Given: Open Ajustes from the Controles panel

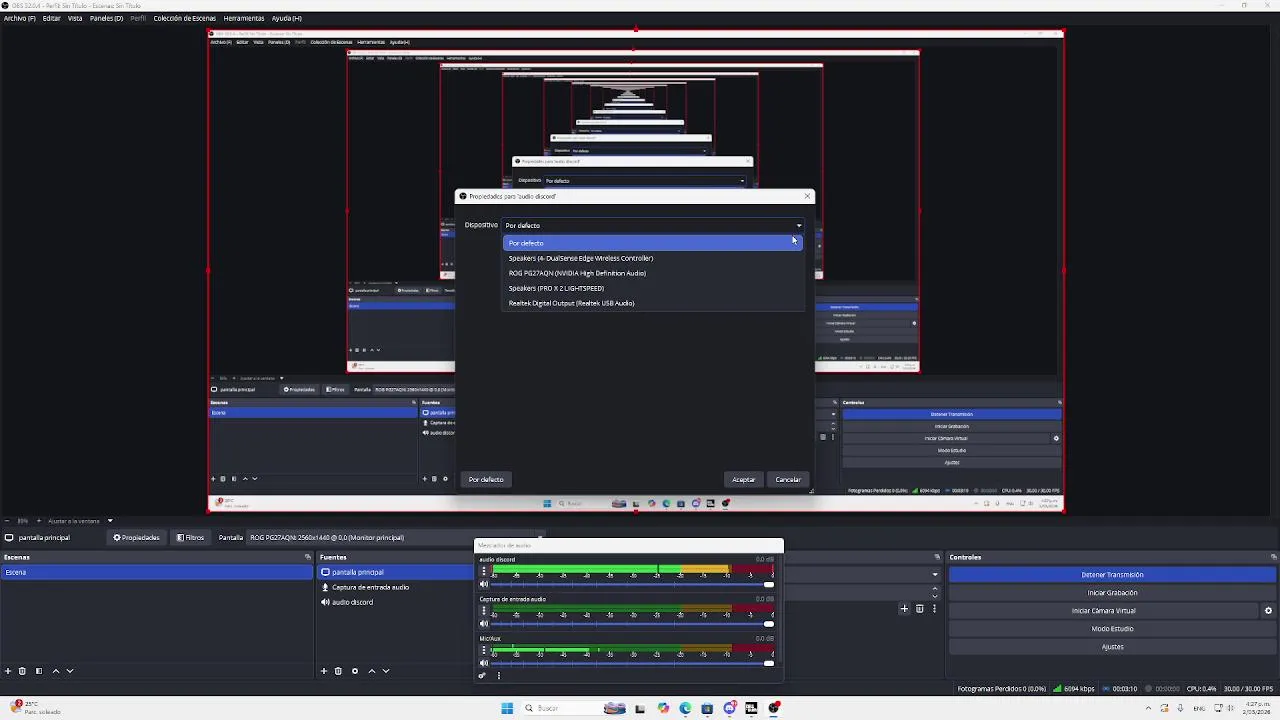Looking at the screenshot, I should pos(1112,647).
